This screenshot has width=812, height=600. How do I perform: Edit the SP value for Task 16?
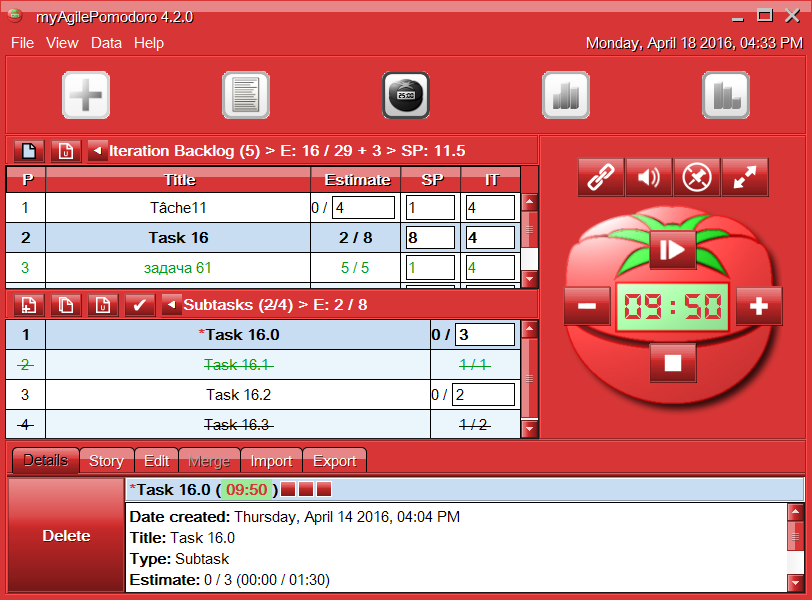coord(430,237)
